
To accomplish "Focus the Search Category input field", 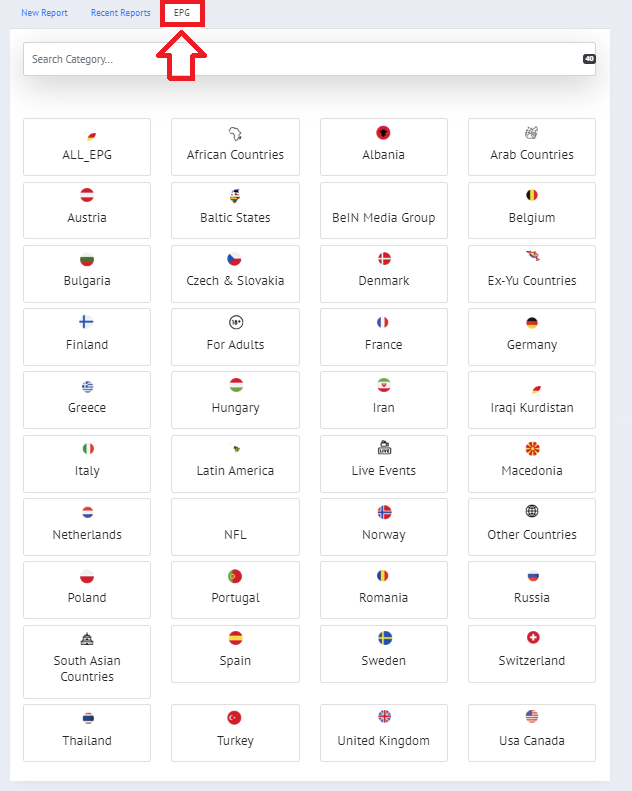I will [x=300, y=59].
